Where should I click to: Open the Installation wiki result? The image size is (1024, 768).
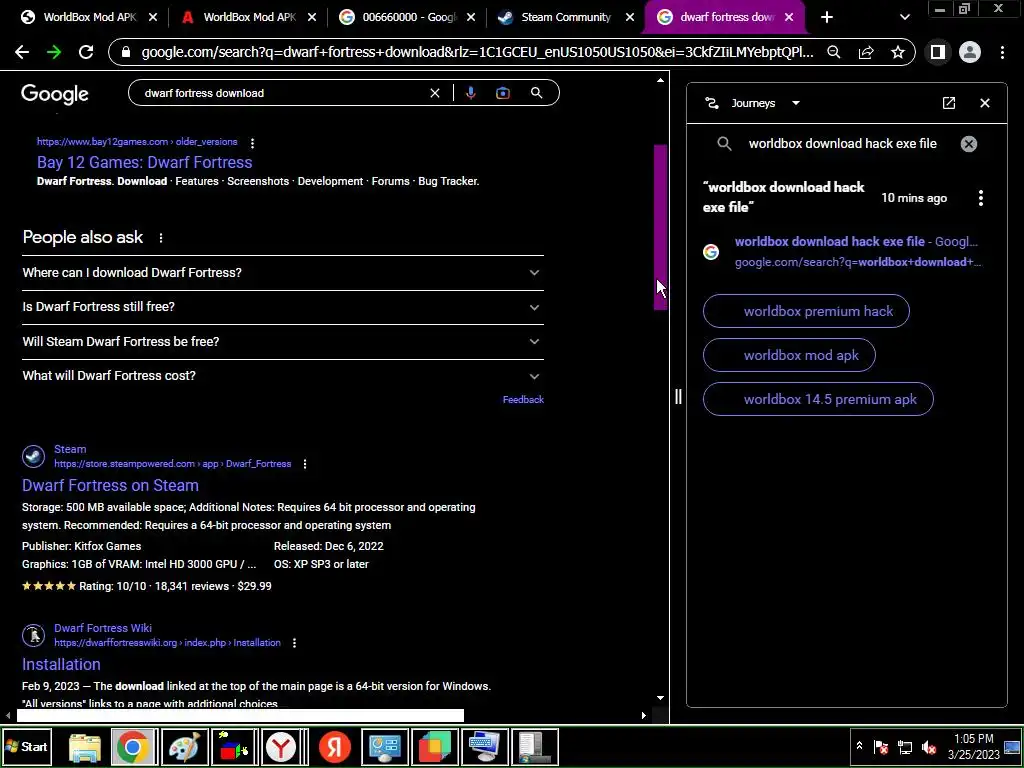pyautogui.click(x=61, y=664)
